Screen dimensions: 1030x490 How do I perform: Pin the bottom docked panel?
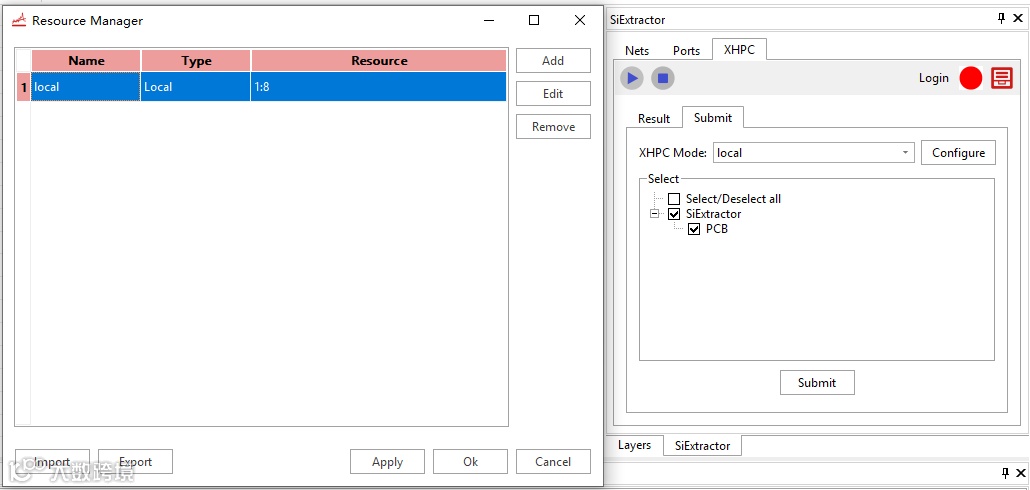[1005, 473]
